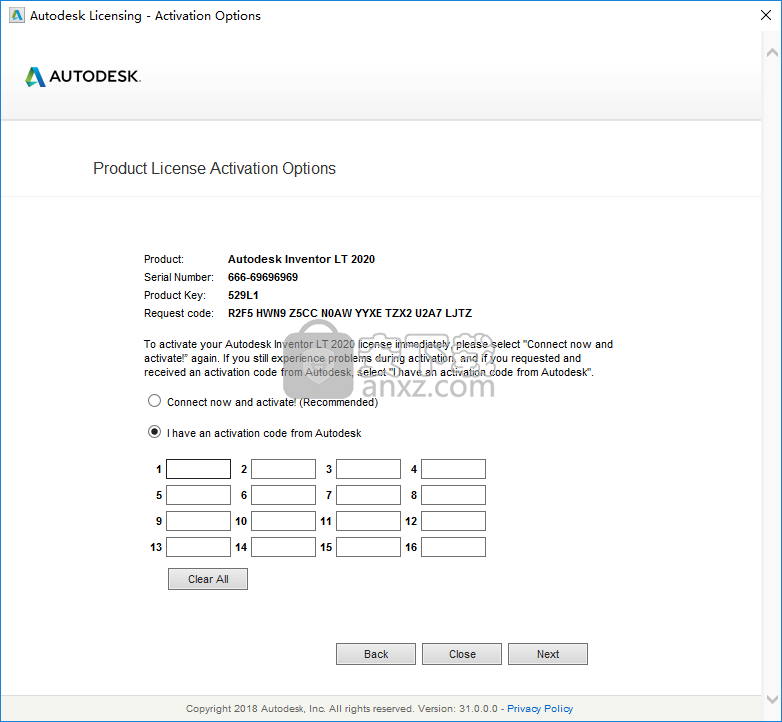Click activation code field 8

tap(453, 495)
